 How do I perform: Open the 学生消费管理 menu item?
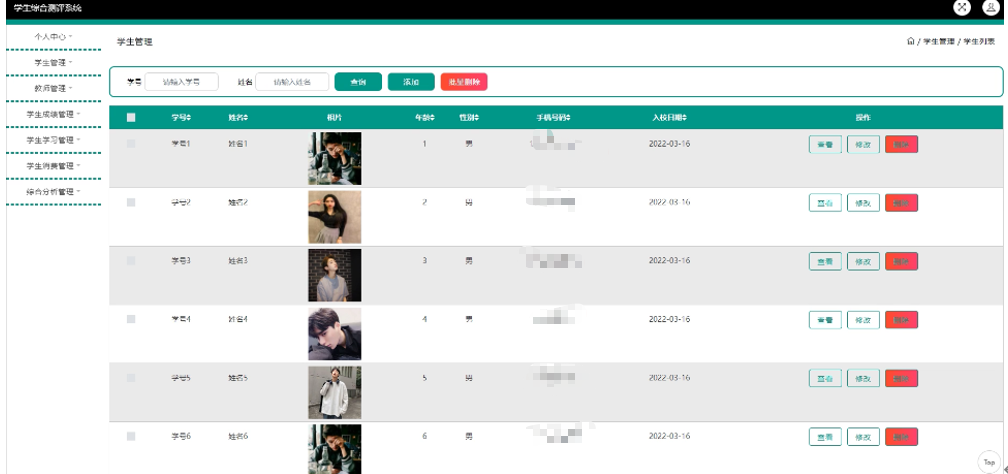tap(53, 166)
